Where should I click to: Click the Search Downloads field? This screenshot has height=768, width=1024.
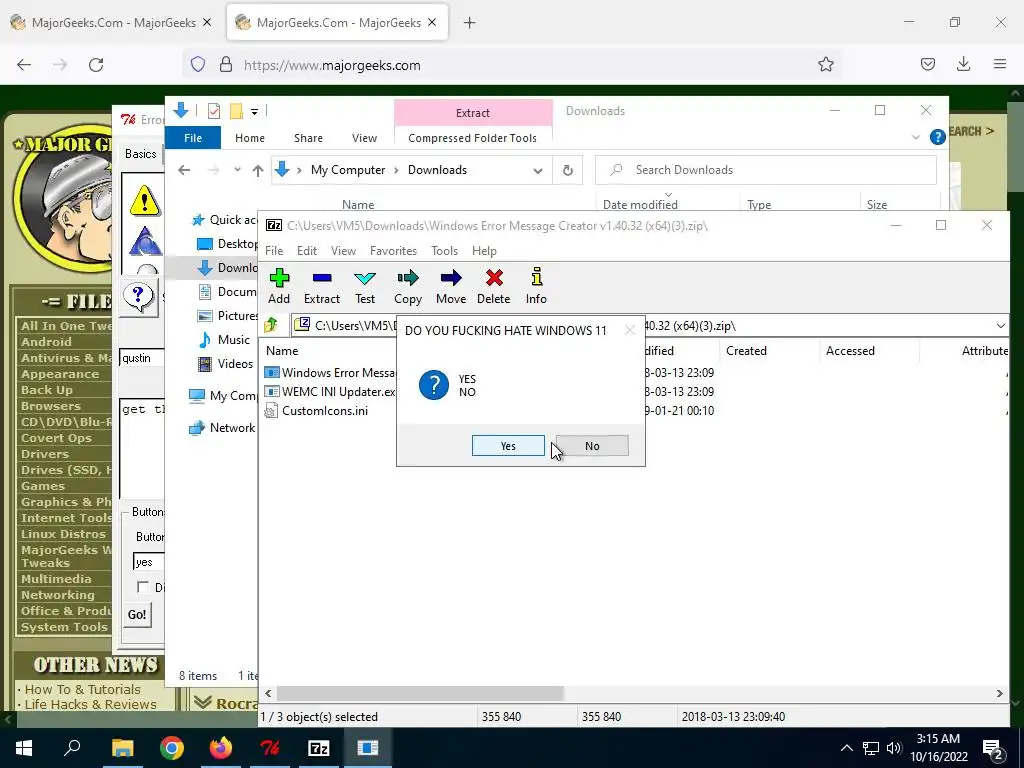(766, 170)
